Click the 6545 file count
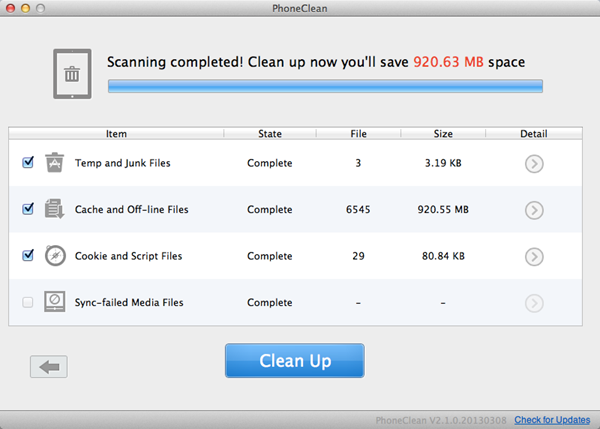Screen dimensions: 600x429 pyautogui.click(x=358, y=209)
